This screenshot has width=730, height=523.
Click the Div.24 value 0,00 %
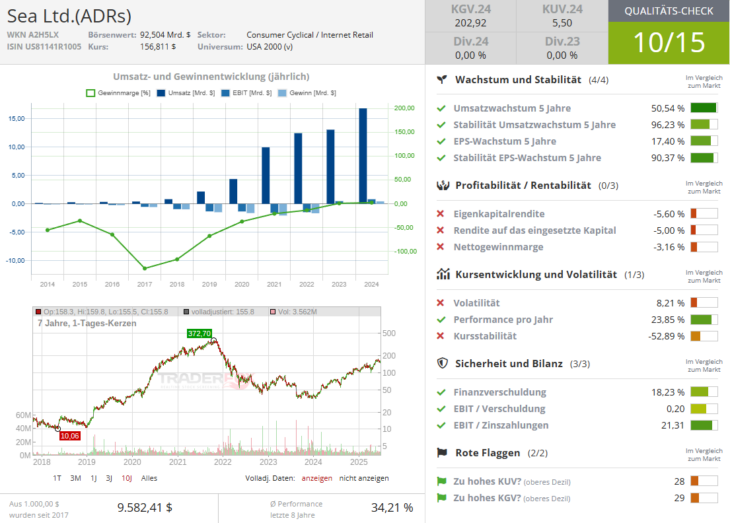click(x=470, y=55)
